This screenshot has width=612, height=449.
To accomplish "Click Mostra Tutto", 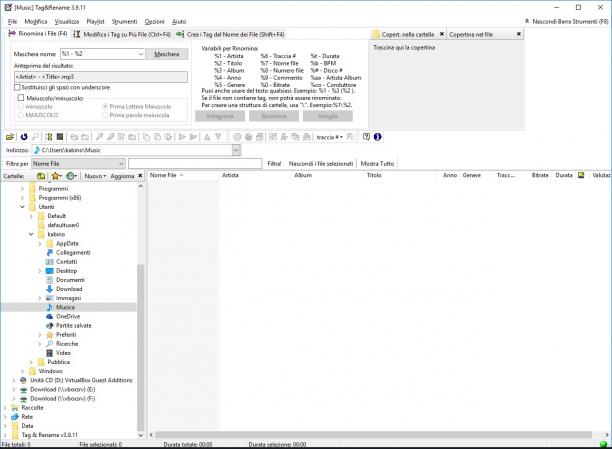I will (377, 164).
